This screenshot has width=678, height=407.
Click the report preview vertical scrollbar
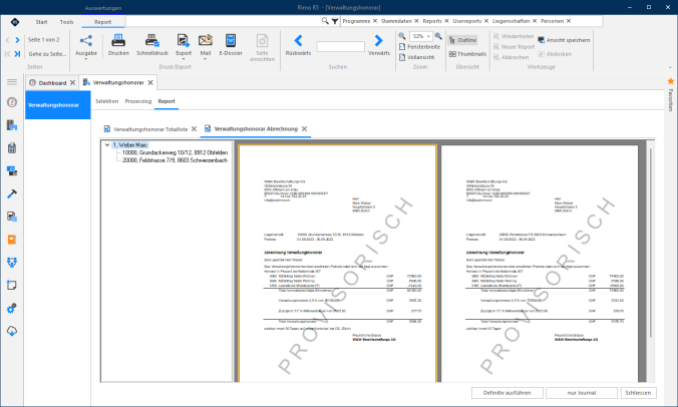[650, 242]
